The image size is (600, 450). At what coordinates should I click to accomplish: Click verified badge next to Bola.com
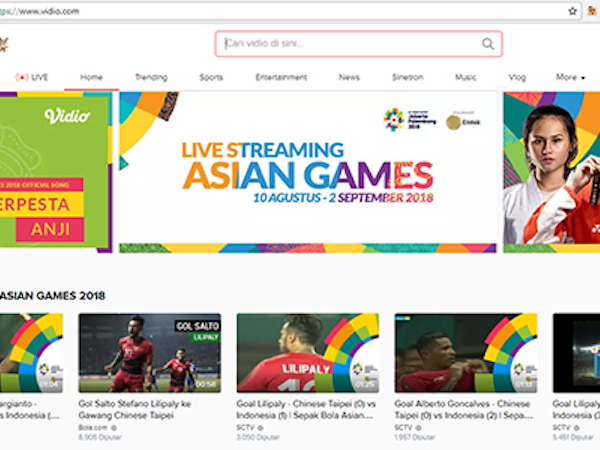coord(114,428)
